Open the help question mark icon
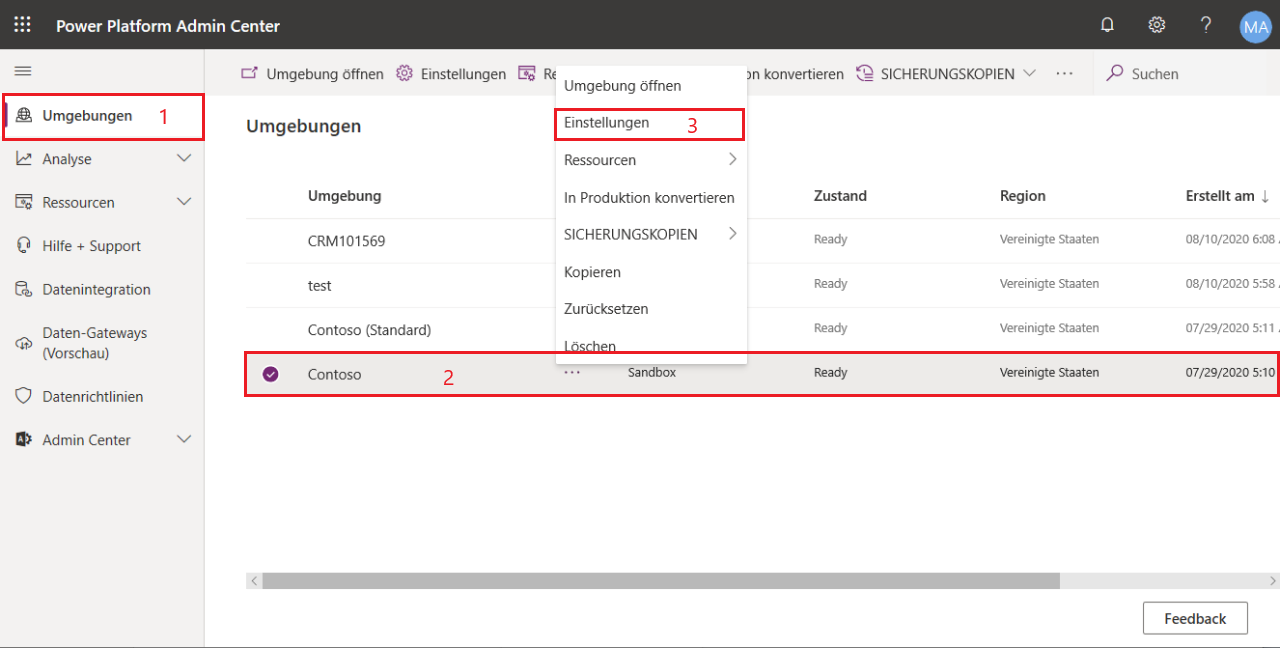The image size is (1280, 648). [x=1206, y=25]
